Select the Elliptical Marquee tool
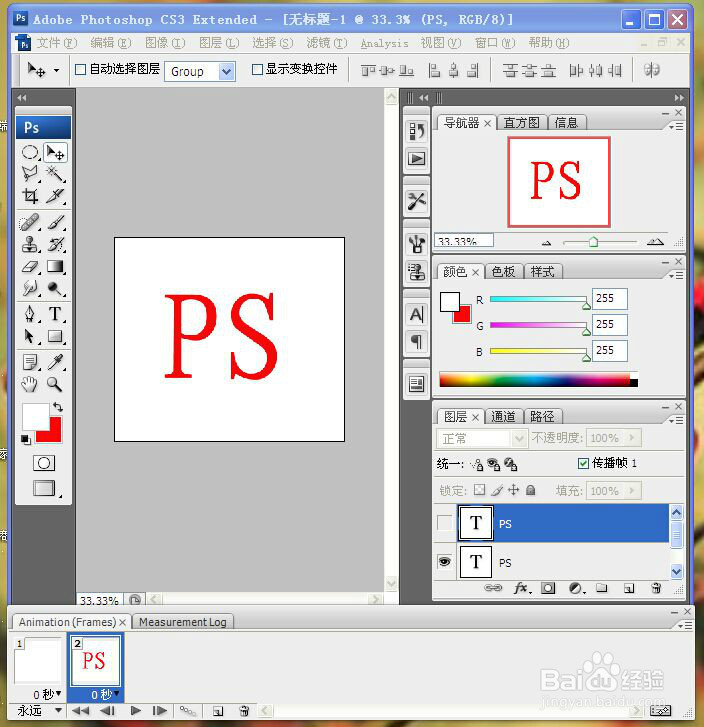This screenshot has height=727, width=704. 30,152
